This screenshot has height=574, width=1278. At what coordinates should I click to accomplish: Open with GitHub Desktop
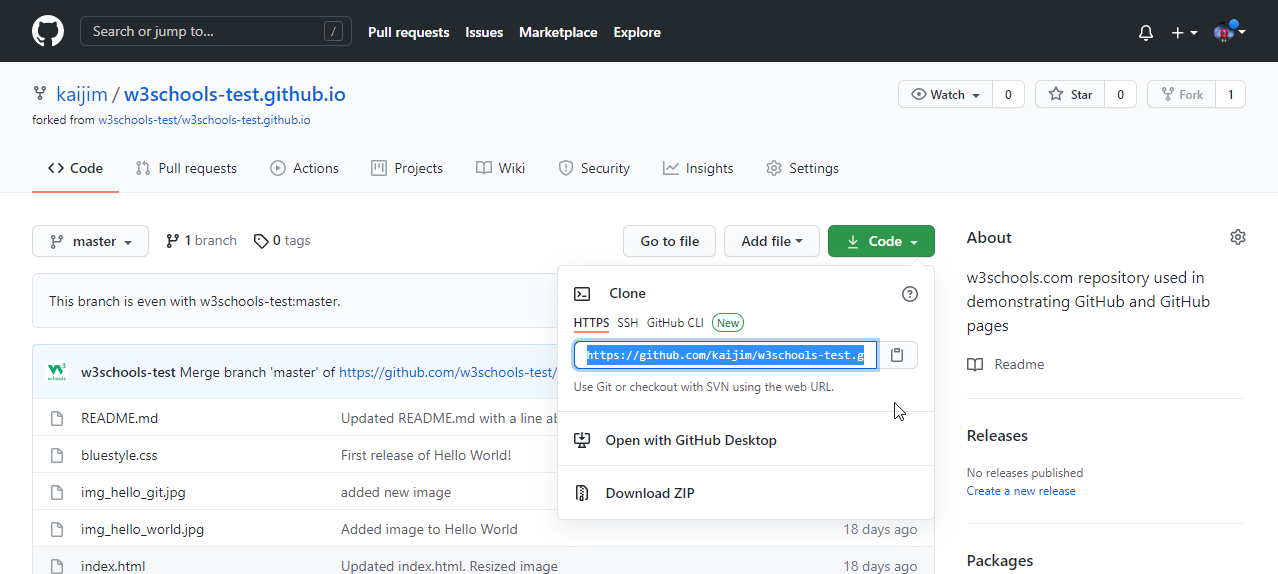tap(690, 440)
